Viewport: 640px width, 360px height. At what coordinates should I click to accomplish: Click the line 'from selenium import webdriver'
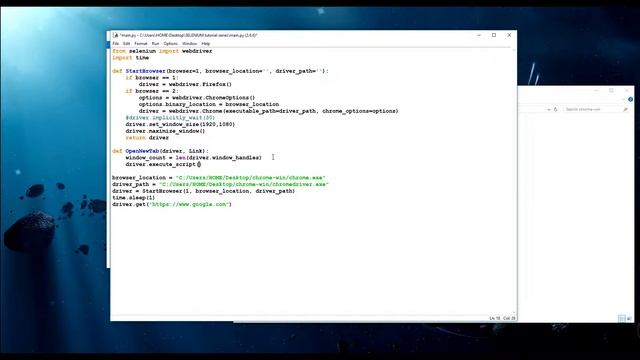[162, 51]
